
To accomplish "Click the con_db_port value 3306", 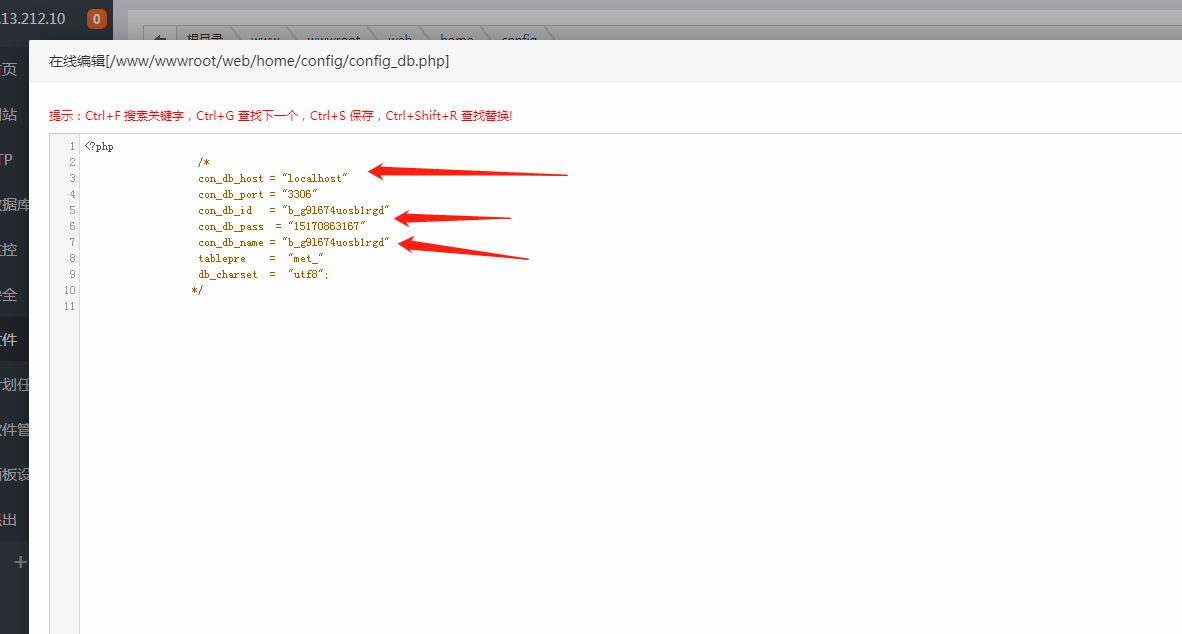I will tap(300, 194).
